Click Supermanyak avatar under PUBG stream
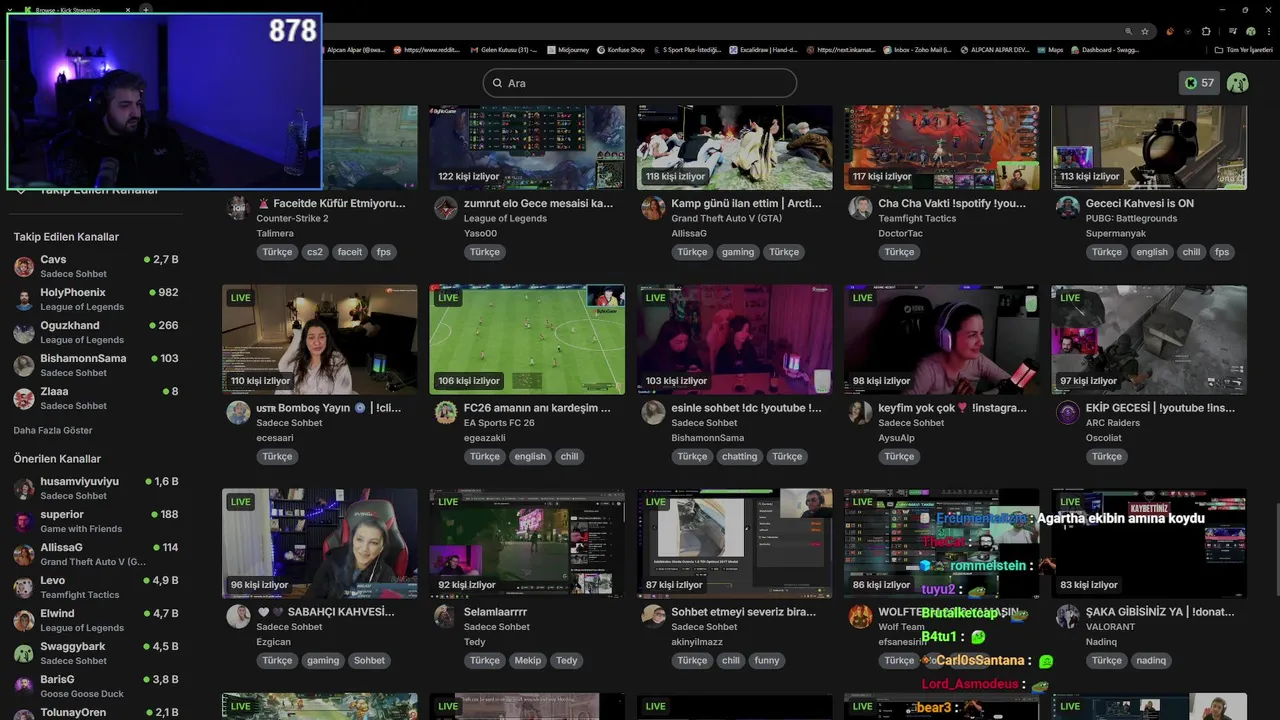1280x720 pixels. point(1068,208)
